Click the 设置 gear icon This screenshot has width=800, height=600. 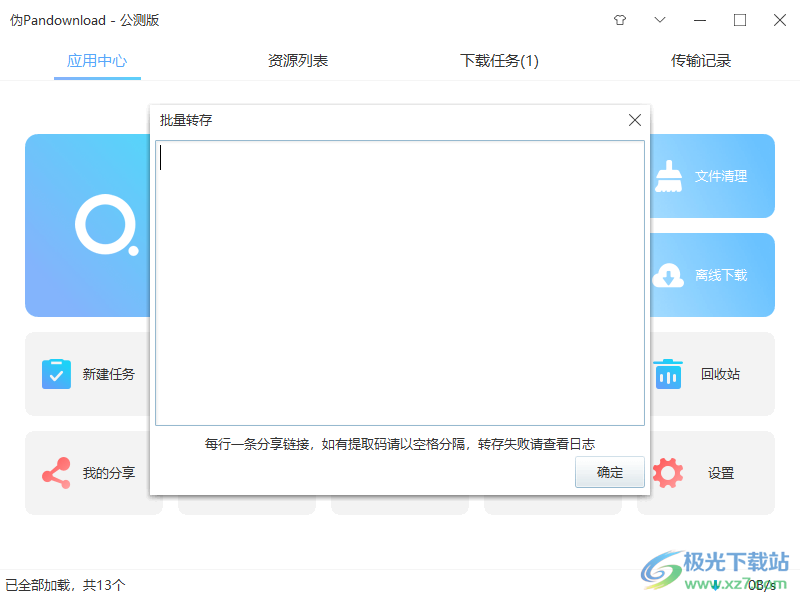[668, 473]
